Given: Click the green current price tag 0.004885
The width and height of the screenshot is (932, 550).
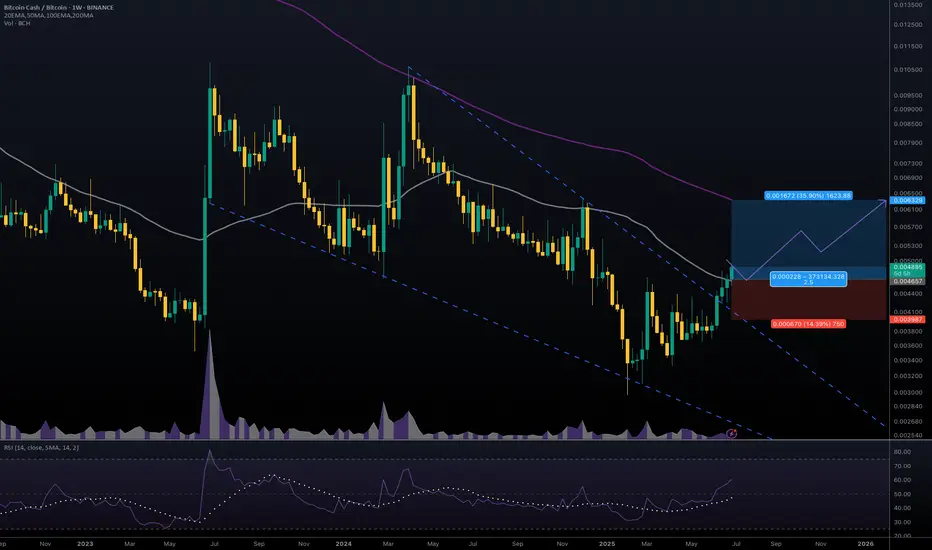Looking at the screenshot, I should pyautogui.click(x=907, y=268).
